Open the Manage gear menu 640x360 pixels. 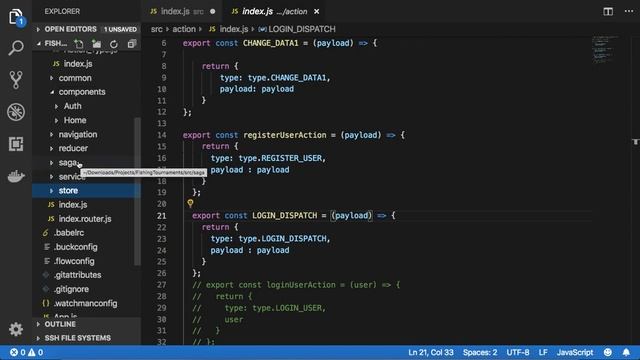(x=16, y=329)
